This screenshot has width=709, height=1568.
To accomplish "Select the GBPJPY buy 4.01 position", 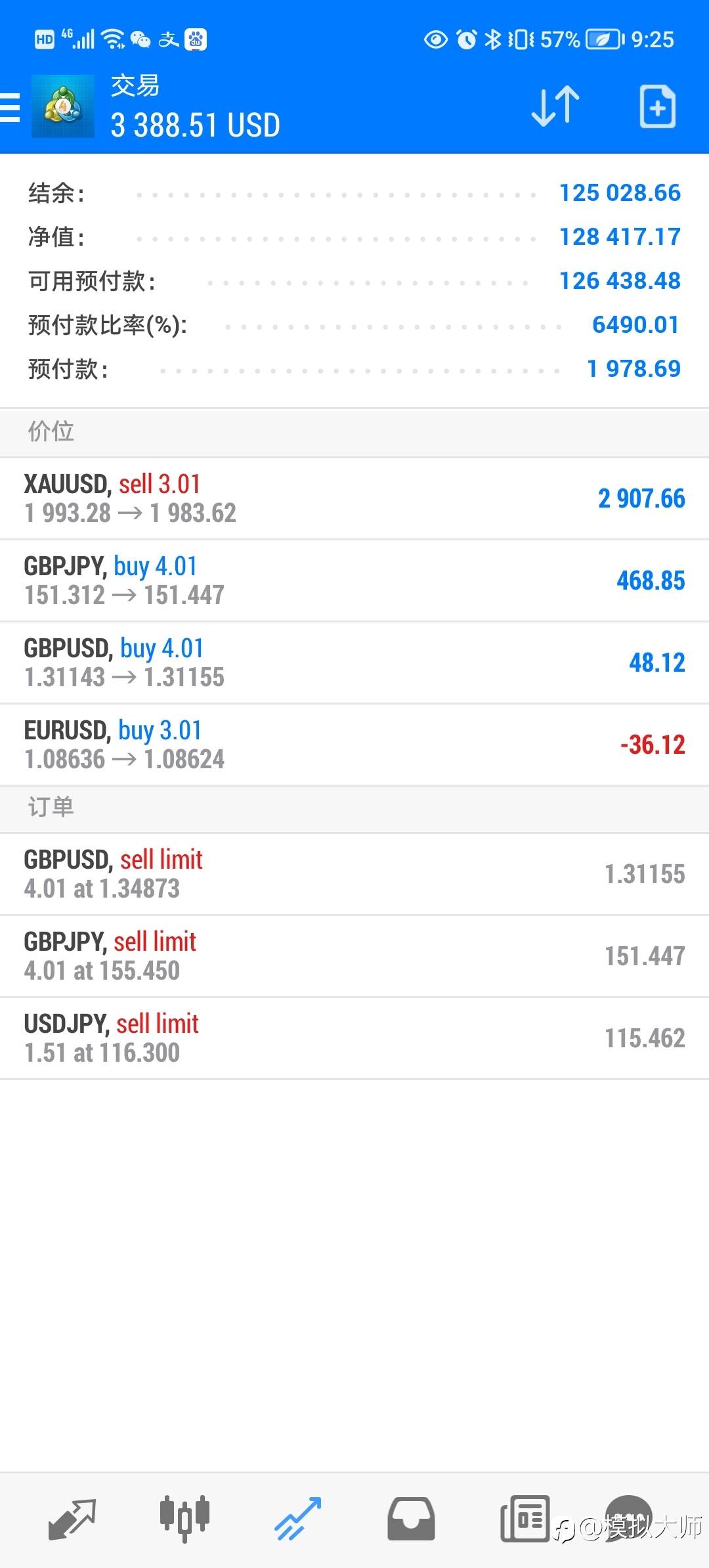I will [x=354, y=581].
